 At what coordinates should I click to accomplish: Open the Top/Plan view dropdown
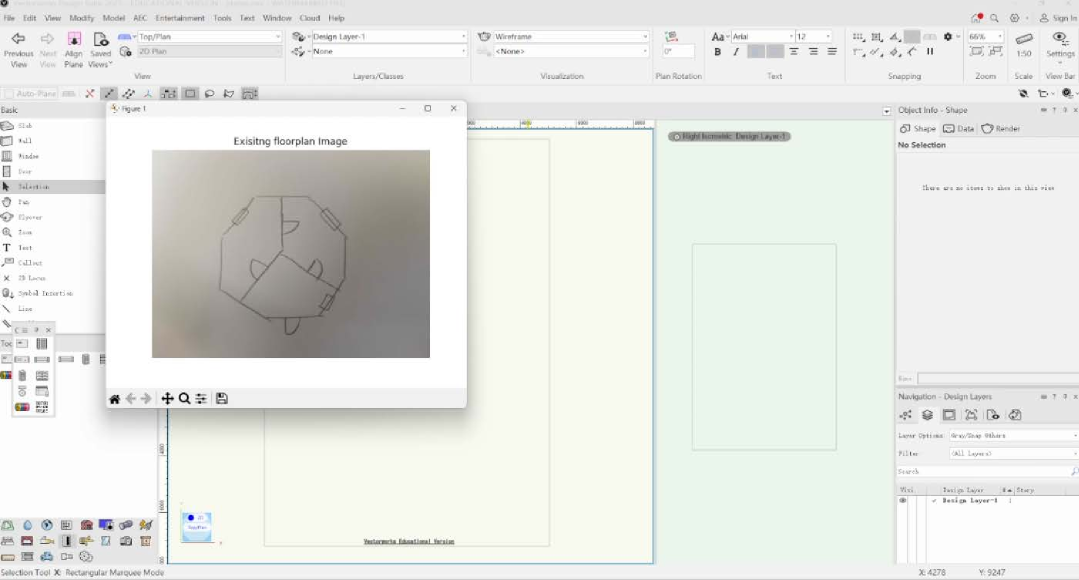[x=209, y=37]
